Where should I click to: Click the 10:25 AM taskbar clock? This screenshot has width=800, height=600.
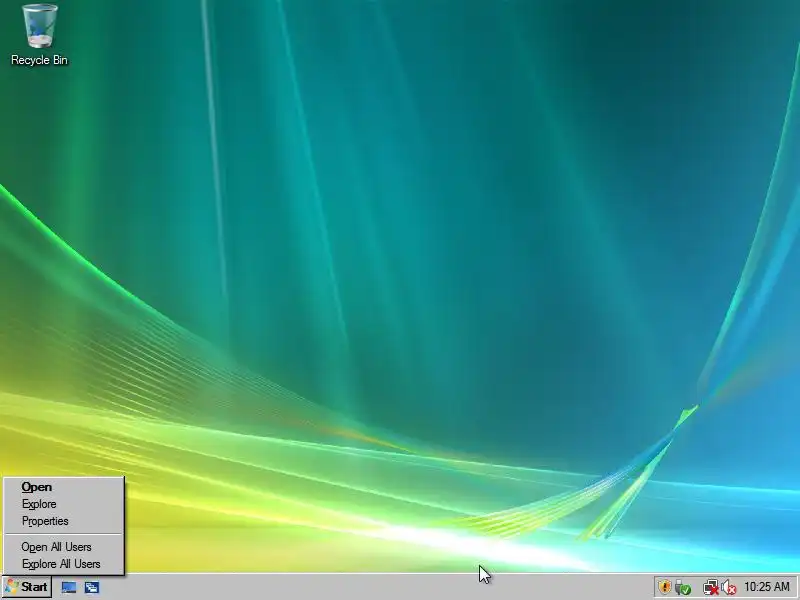click(767, 587)
